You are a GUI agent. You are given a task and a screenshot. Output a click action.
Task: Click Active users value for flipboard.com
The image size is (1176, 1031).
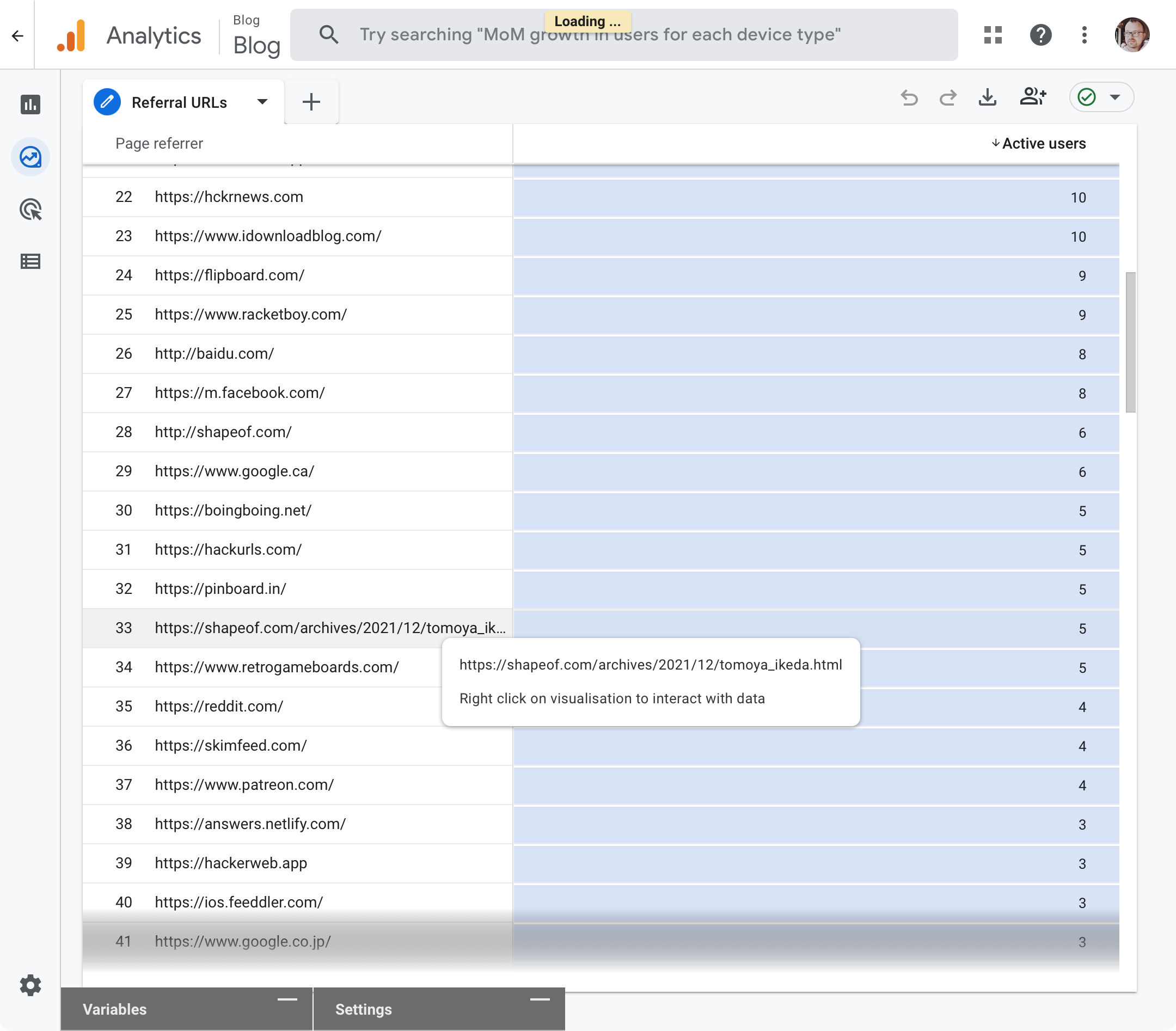pos(1082,275)
